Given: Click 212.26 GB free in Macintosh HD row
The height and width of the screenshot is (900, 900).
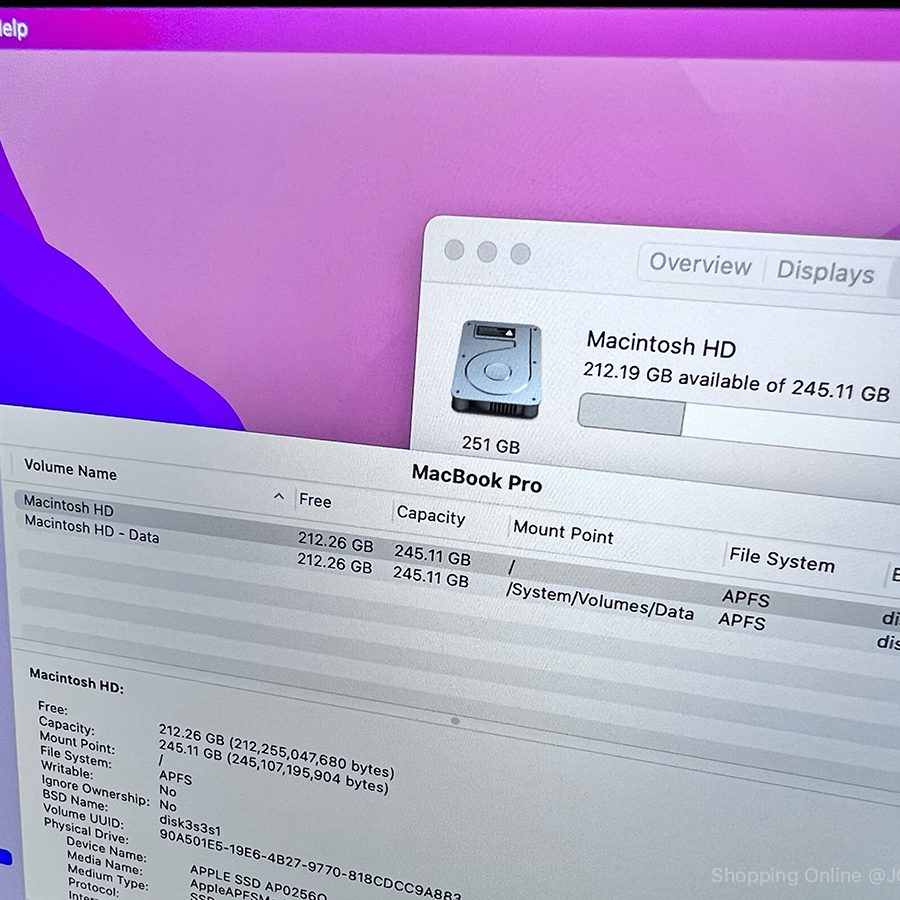Looking at the screenshot, I should [335, 541].
